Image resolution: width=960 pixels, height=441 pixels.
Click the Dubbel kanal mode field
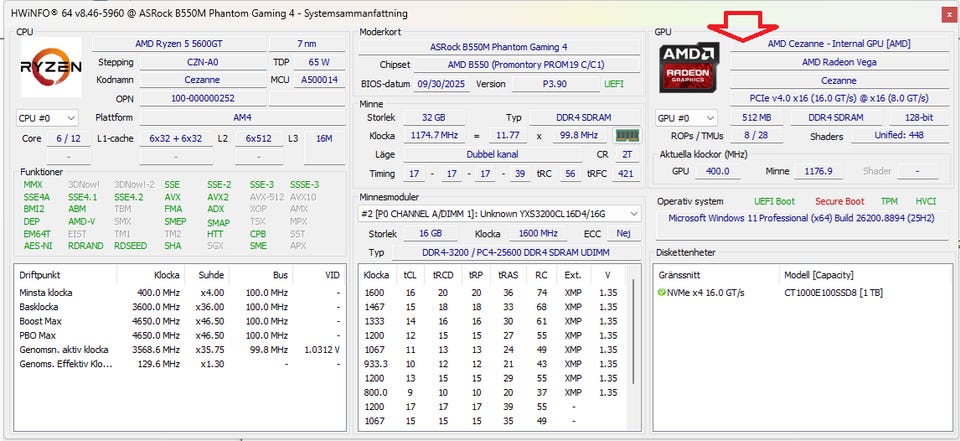pyautogui.click(x=492, y=155)
